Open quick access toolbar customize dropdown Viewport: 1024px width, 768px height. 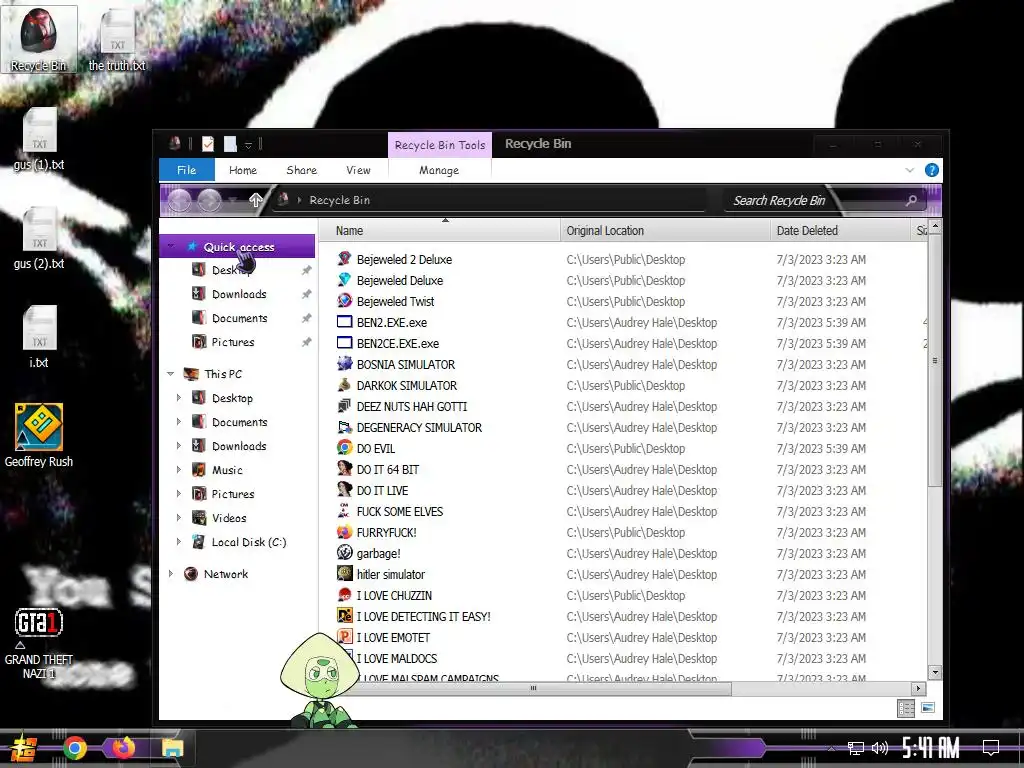(x=248, y=145)
